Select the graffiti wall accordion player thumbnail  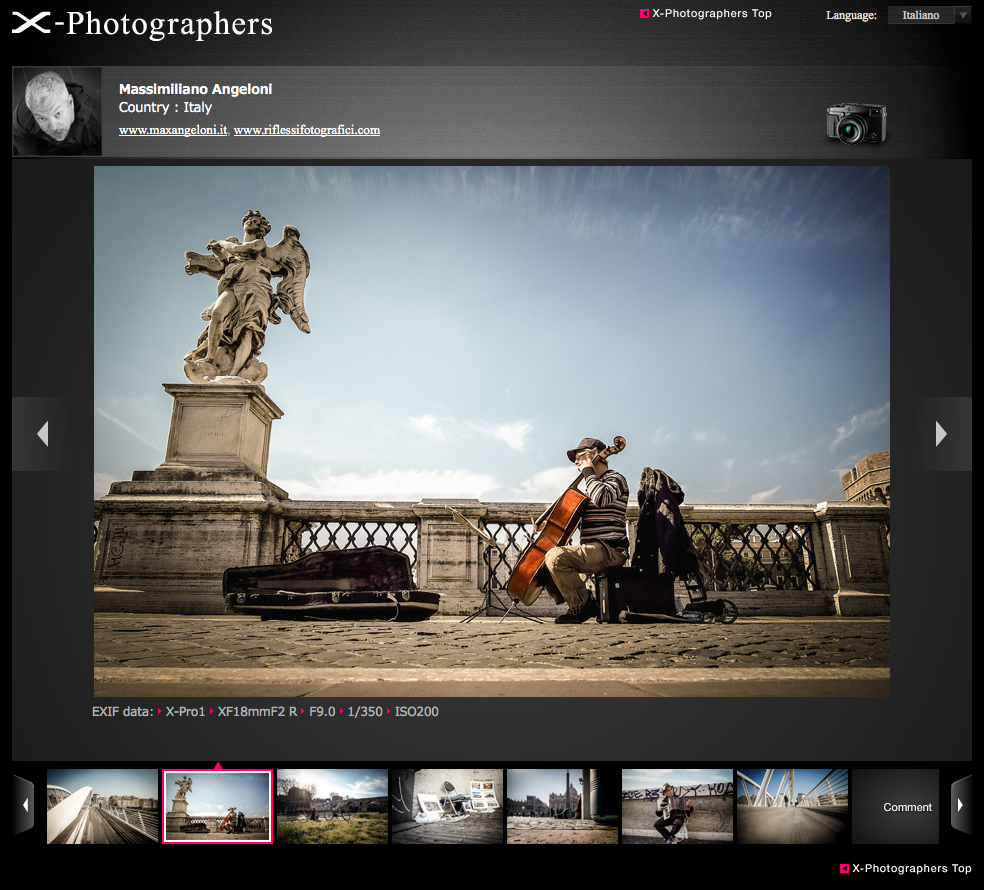coord(677,806)
